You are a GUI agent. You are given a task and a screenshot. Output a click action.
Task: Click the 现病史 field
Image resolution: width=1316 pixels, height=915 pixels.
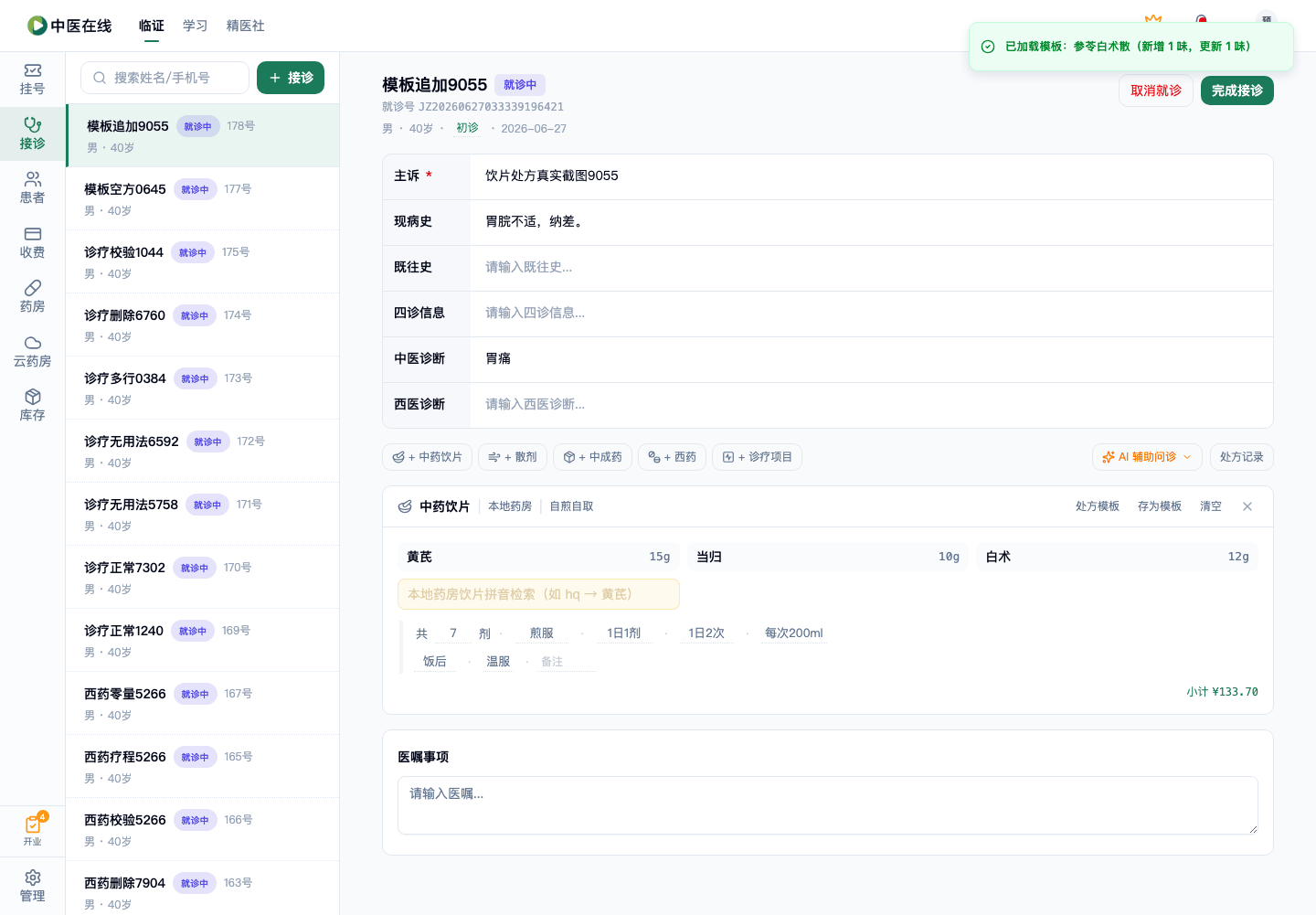pyautogui.click(x=872, y=222)
